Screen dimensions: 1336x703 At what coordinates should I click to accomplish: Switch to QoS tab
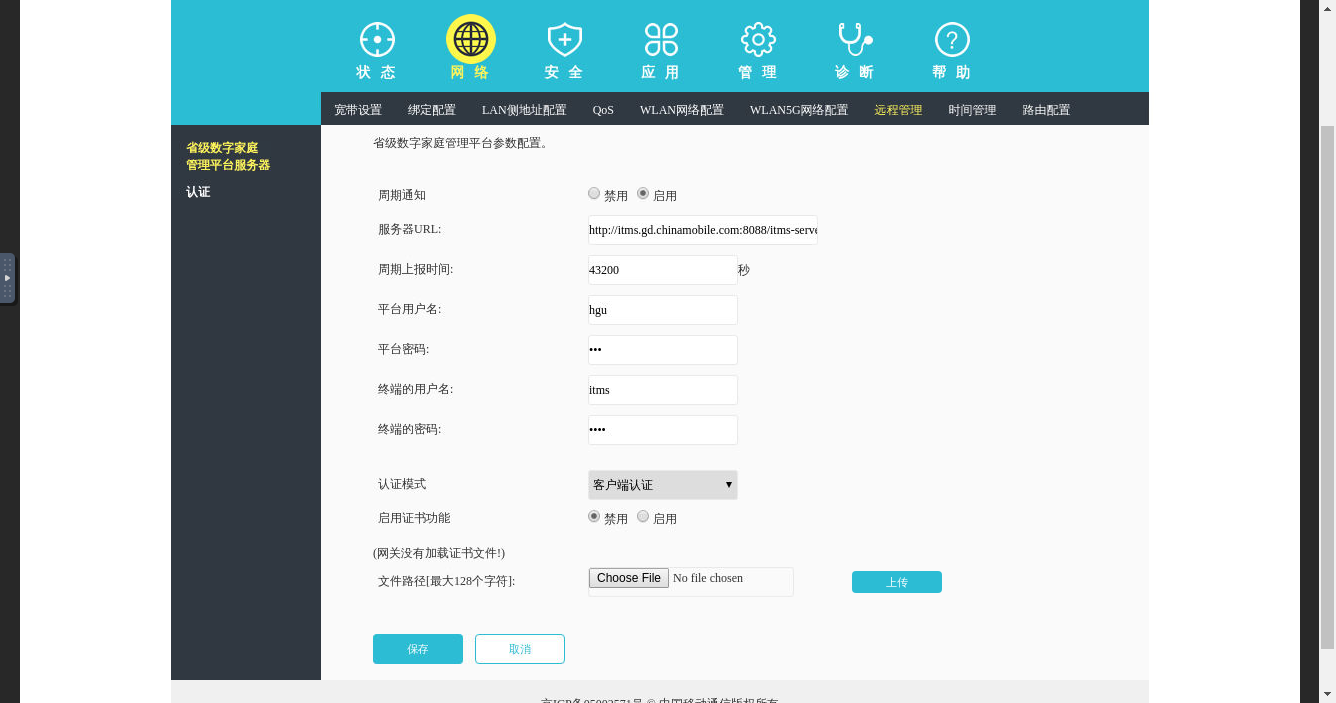(x=603, y=110)
